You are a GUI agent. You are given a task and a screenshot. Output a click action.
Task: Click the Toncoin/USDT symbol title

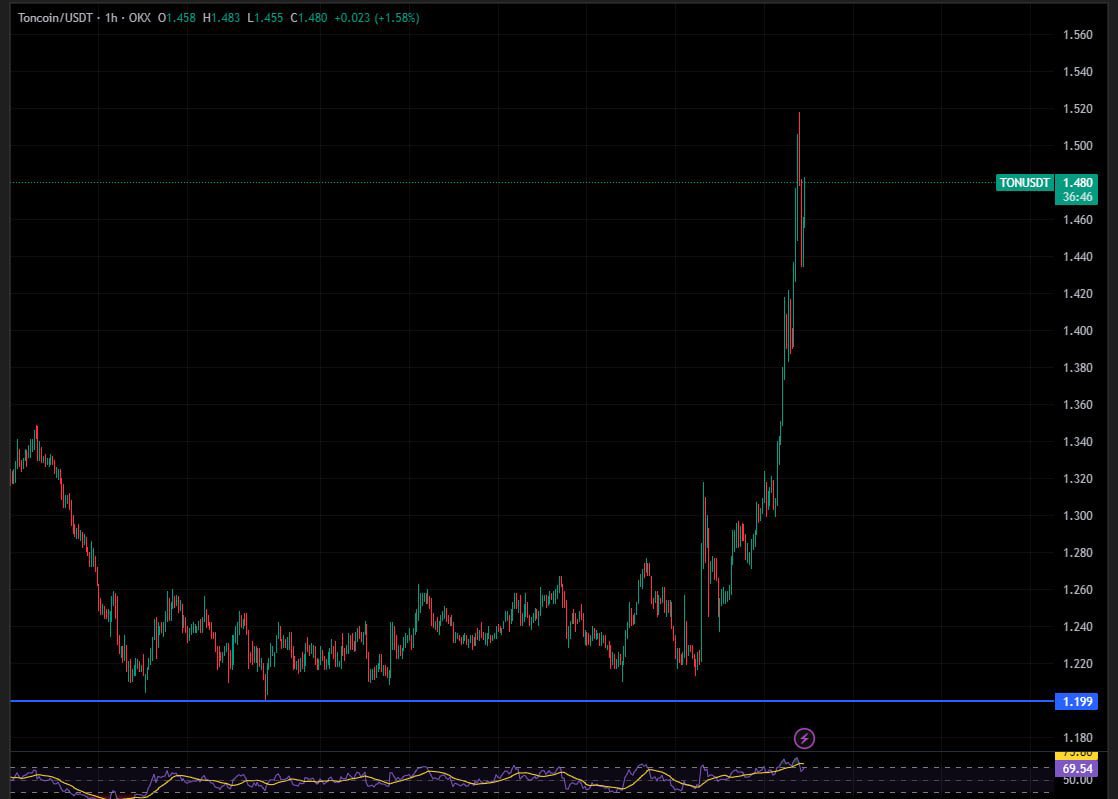click(x=55, y=18)
